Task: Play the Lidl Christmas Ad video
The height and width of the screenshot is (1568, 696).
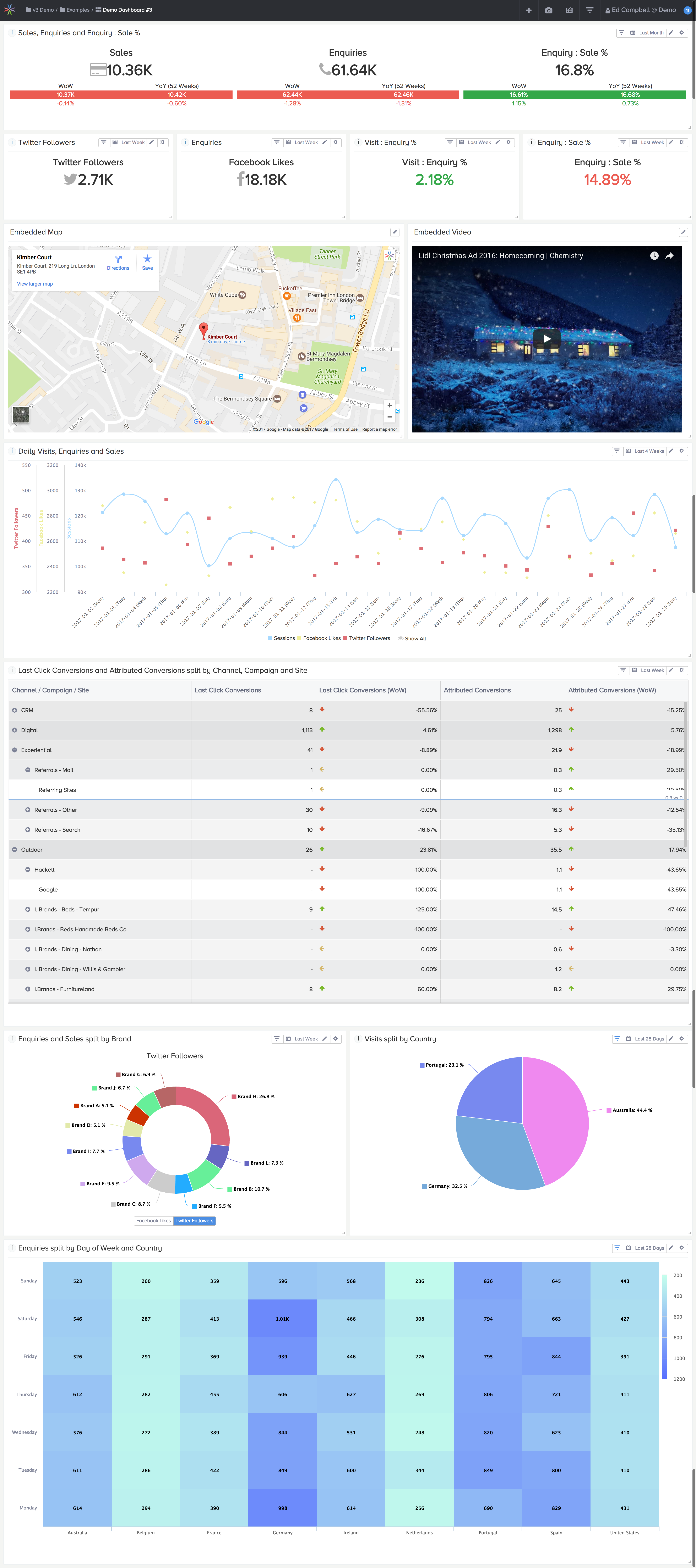Action: coord(547,339)
